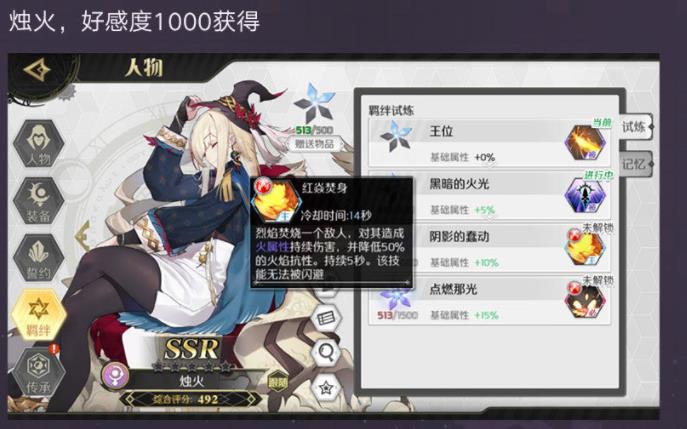
Task: Click the 阴影的蠢动 skill reward icon
Action: tap(585, 248)
